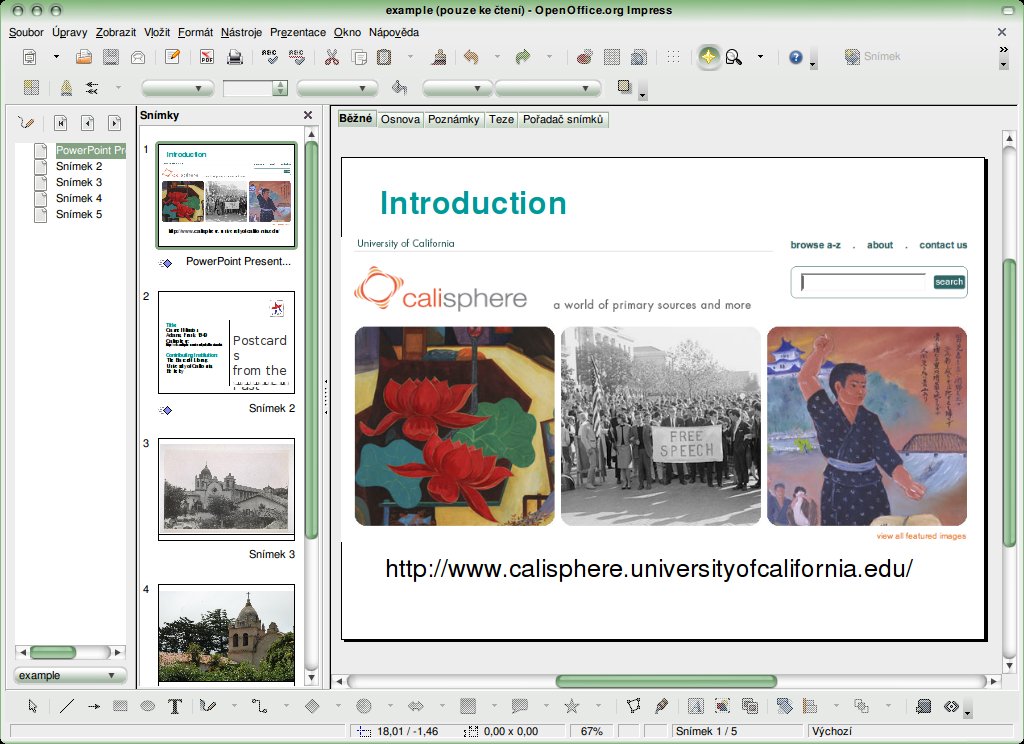Go to first slide in Navigator
1024x744 pixels.
tap(61, 122)
